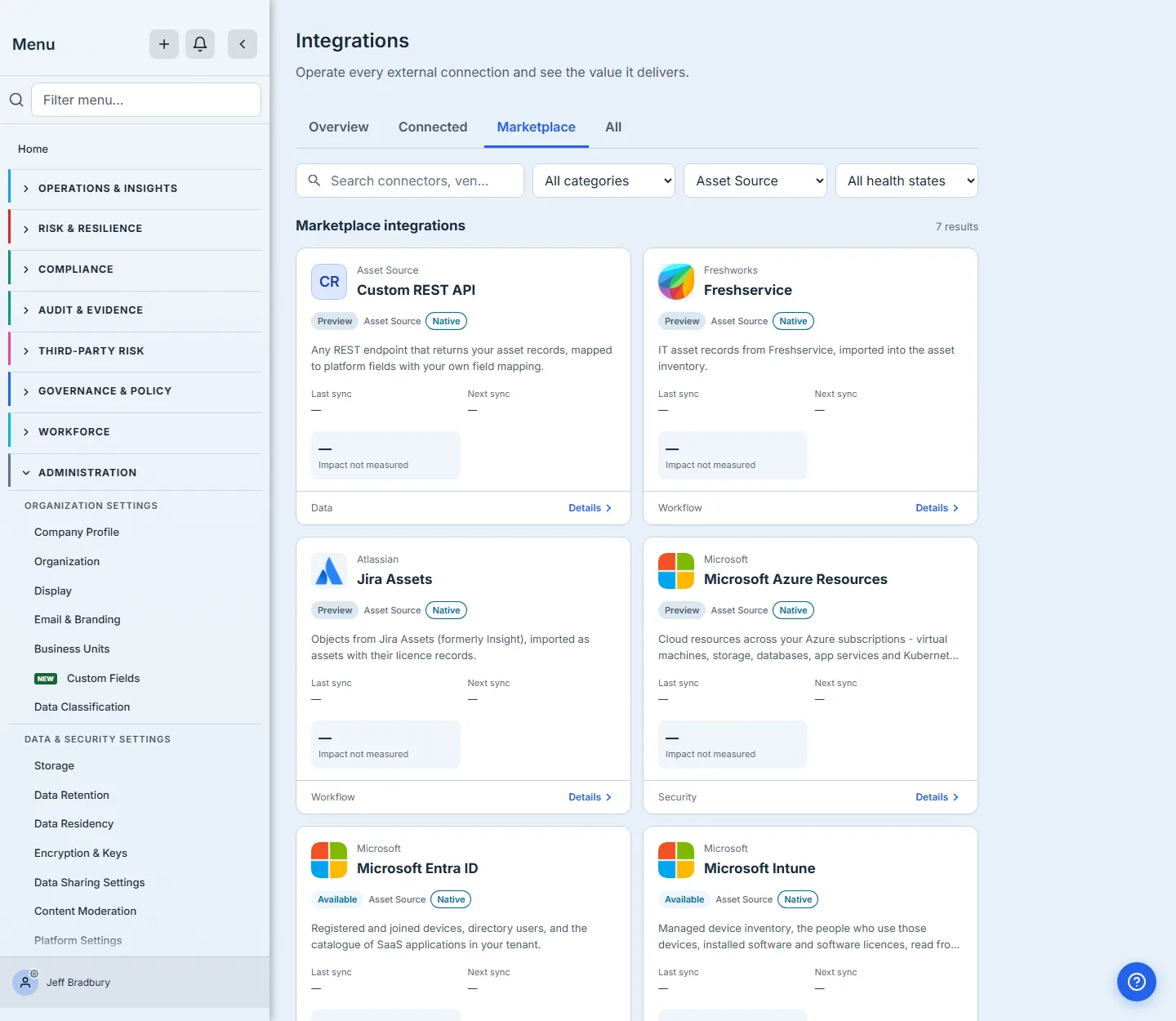Image resolution: width=1176 pixels, height=1021 pixels.
Task: Click Native badge on Microsoft Intune
Action: pyautogui.click(x=798, y=899)
